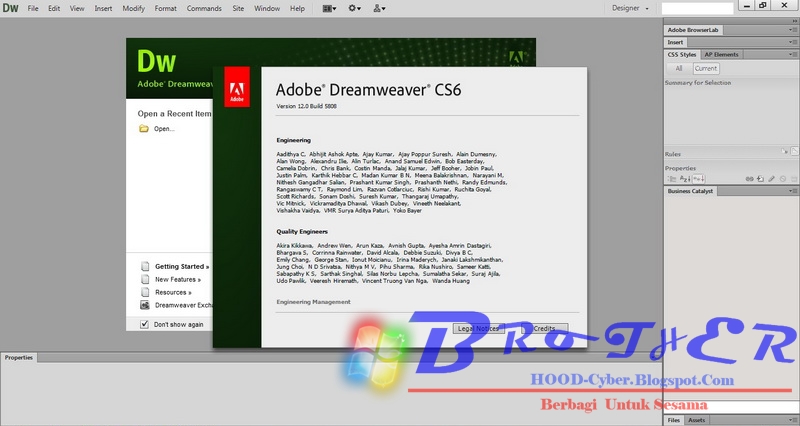This screenshot has width=800, height=426.
Task: Click Dreamweaver Exchange icon
Action: coord(145,305)
